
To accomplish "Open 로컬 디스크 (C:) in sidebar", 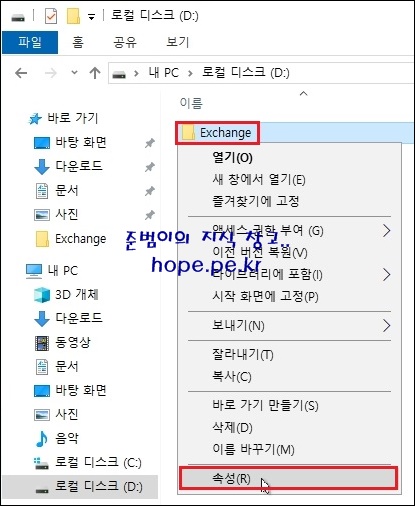I will (98, 462).
